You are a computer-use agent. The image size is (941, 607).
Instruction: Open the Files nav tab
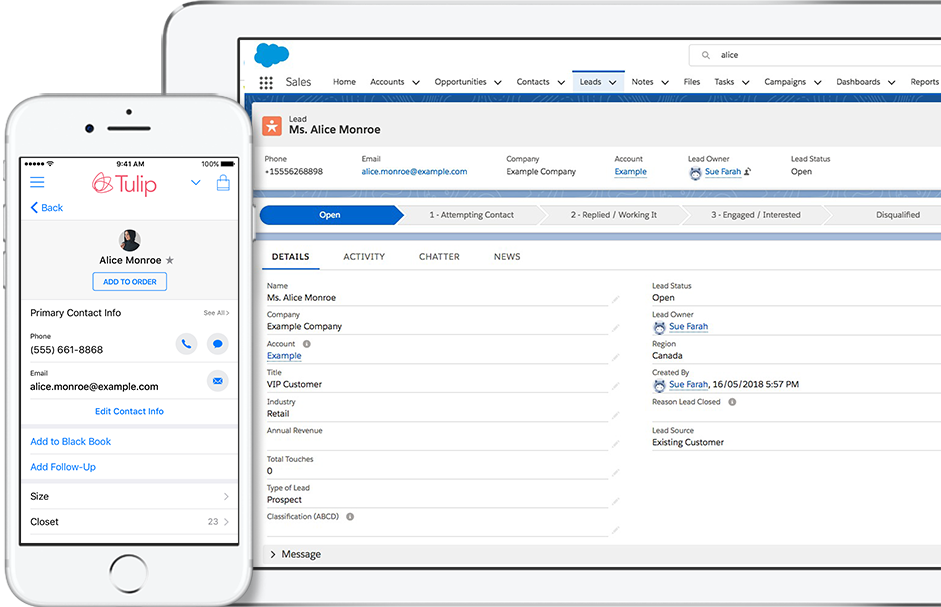(692, 82)
